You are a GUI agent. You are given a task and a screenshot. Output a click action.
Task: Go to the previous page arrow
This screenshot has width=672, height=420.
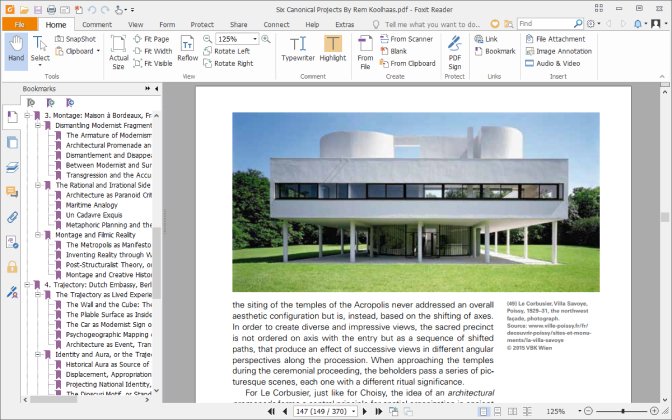(x=285, y=411)
